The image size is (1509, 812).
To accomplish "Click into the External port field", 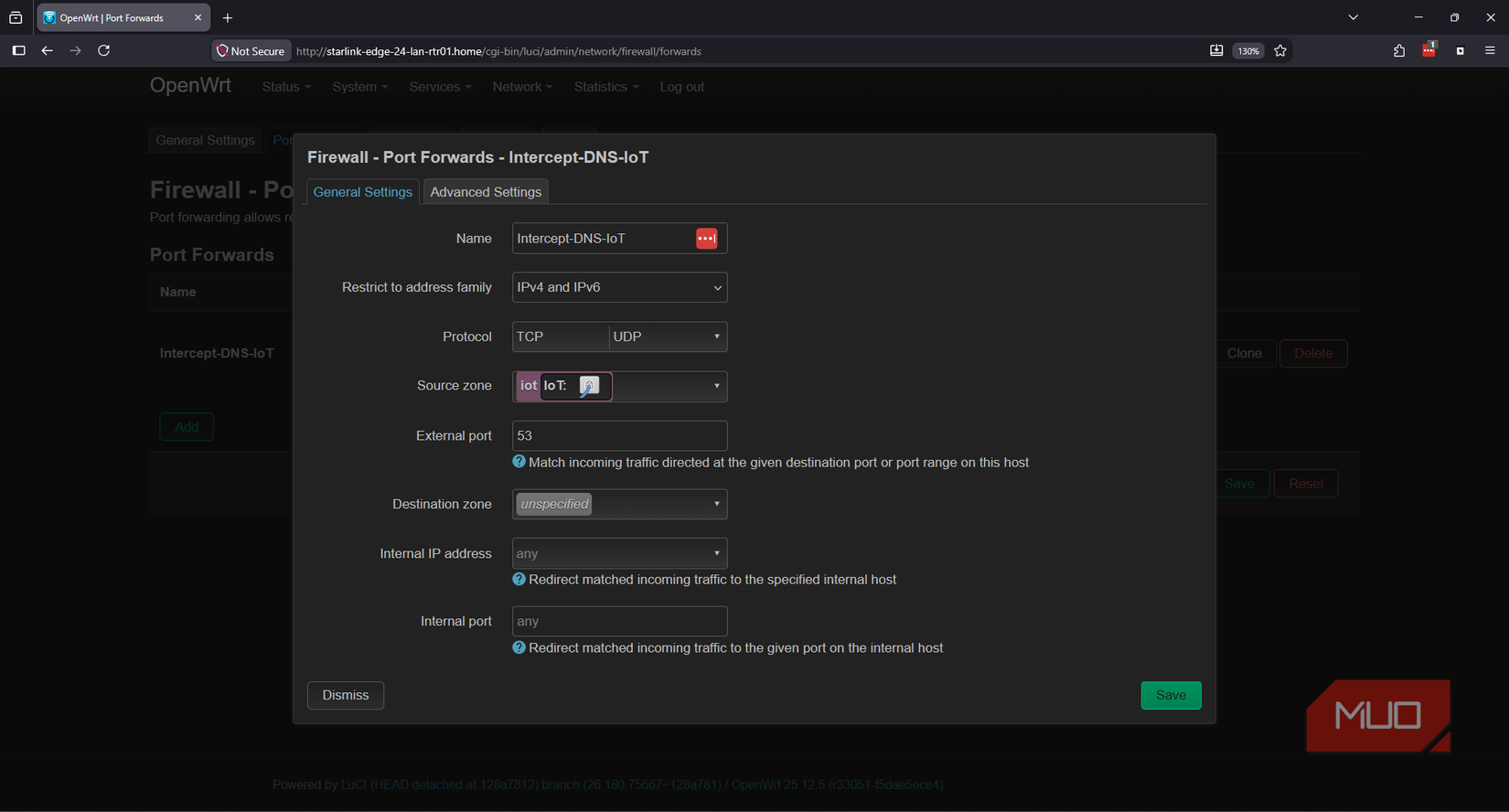I will tap(619, 436).
